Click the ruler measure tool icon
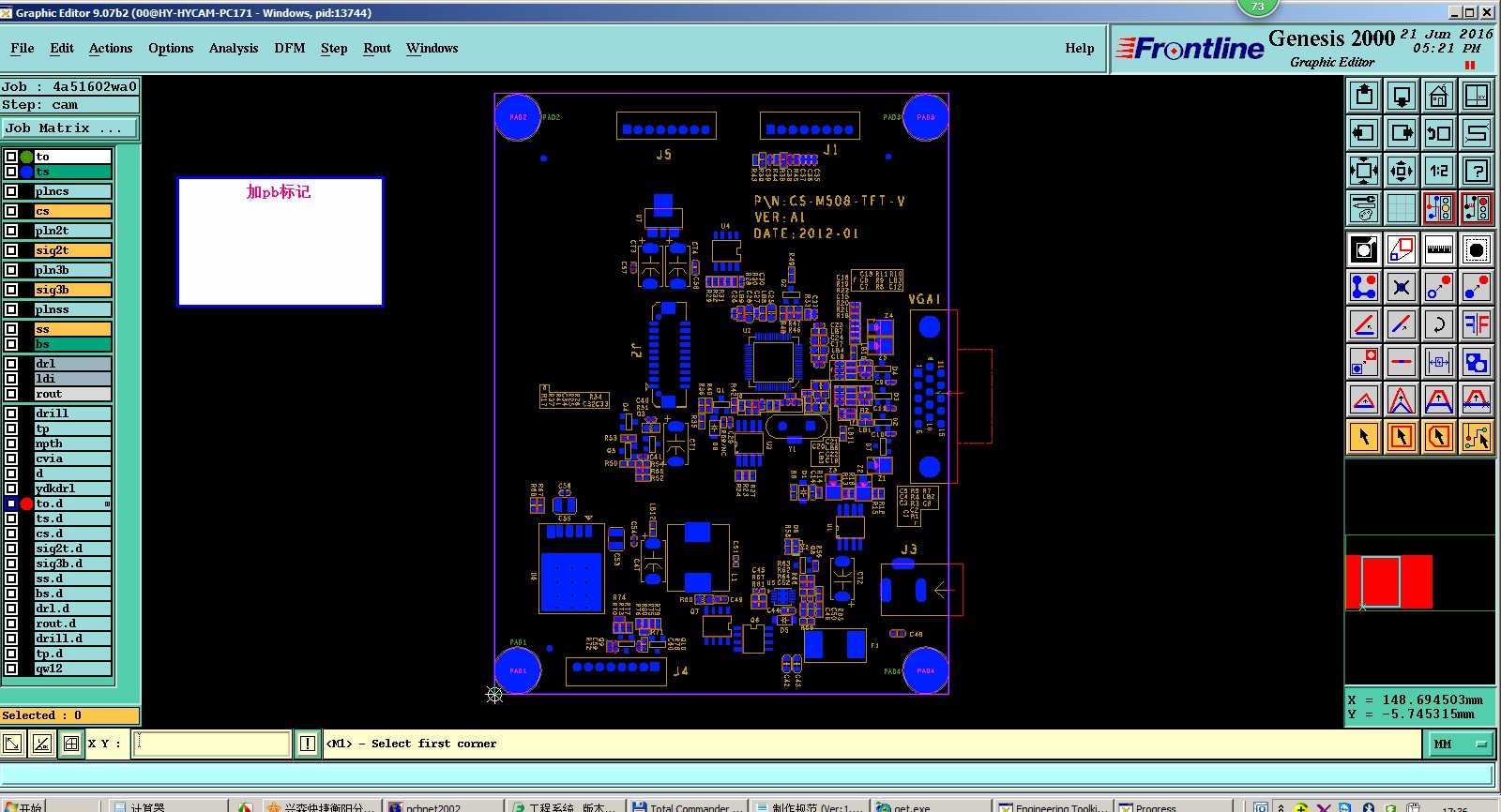The height and width of the screenshot is (812, 1501). [x=1439, y=250]
